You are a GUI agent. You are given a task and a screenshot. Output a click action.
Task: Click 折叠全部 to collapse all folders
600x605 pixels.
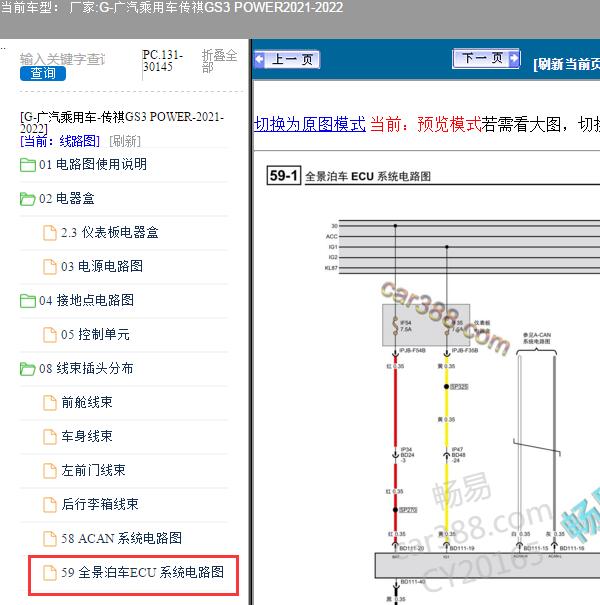coord(219,61)
